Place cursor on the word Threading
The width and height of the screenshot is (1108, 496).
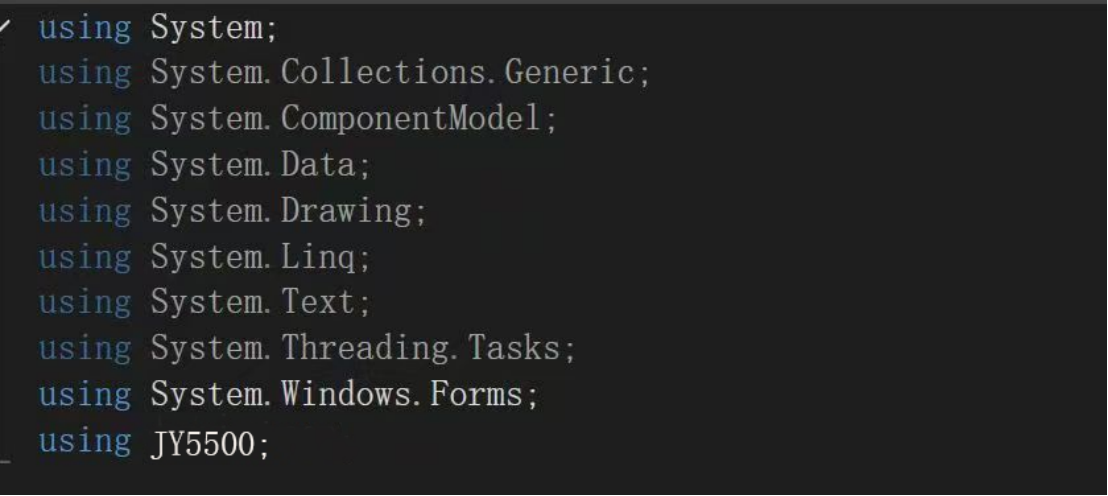[x=366, y=350]
